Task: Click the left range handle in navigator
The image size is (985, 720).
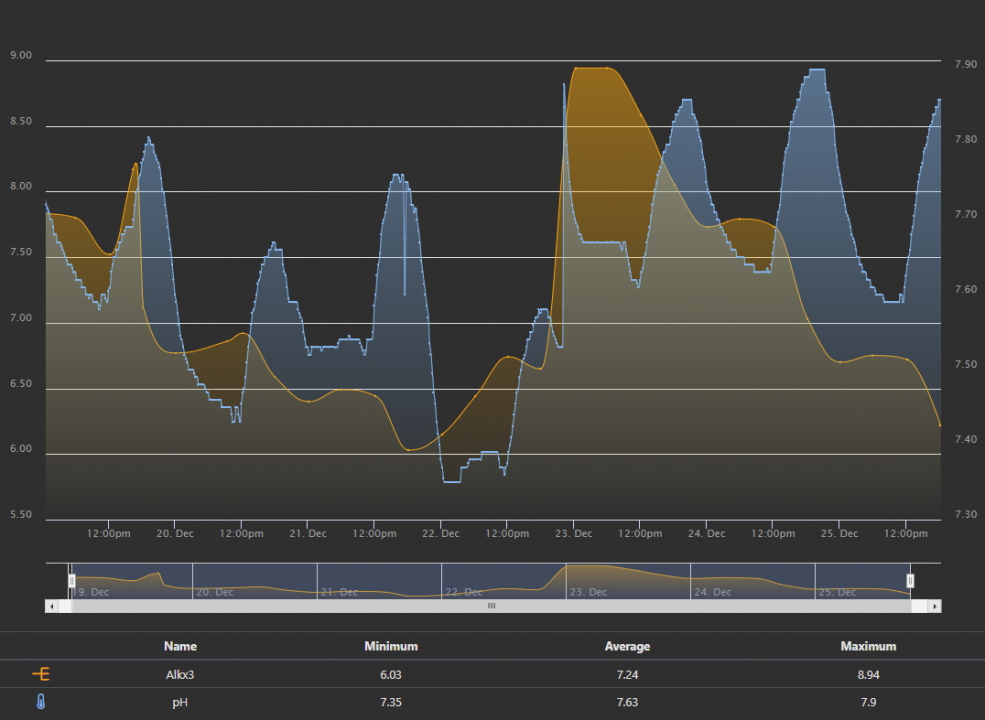Action: coord(71,580)
